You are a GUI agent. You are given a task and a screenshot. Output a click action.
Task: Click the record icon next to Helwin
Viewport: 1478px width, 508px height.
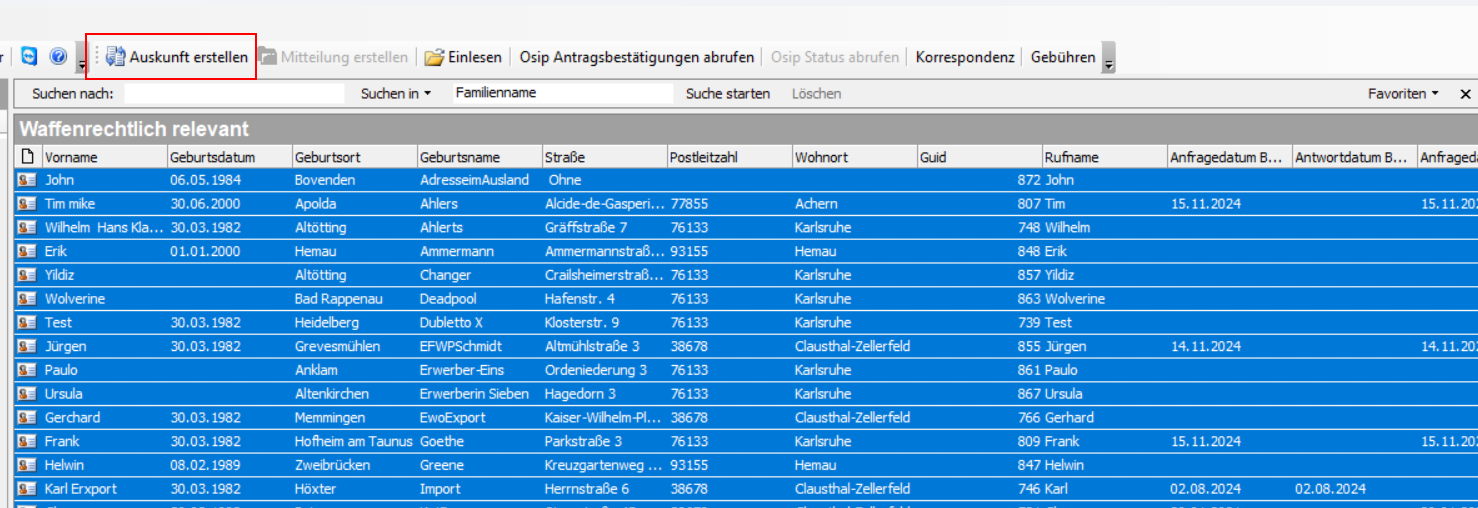tap(27, 465)
